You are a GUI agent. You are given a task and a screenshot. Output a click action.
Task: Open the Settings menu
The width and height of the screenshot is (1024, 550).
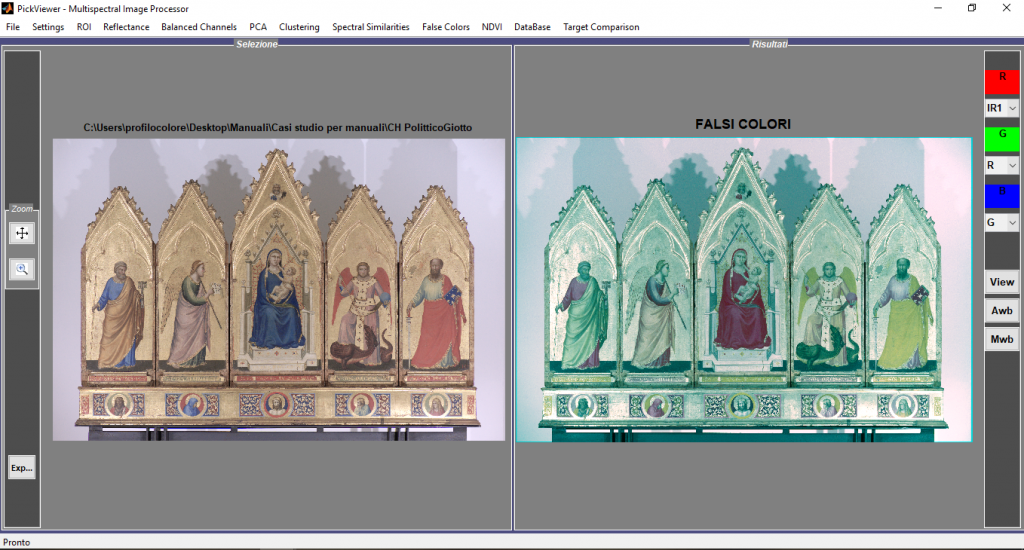48,27
